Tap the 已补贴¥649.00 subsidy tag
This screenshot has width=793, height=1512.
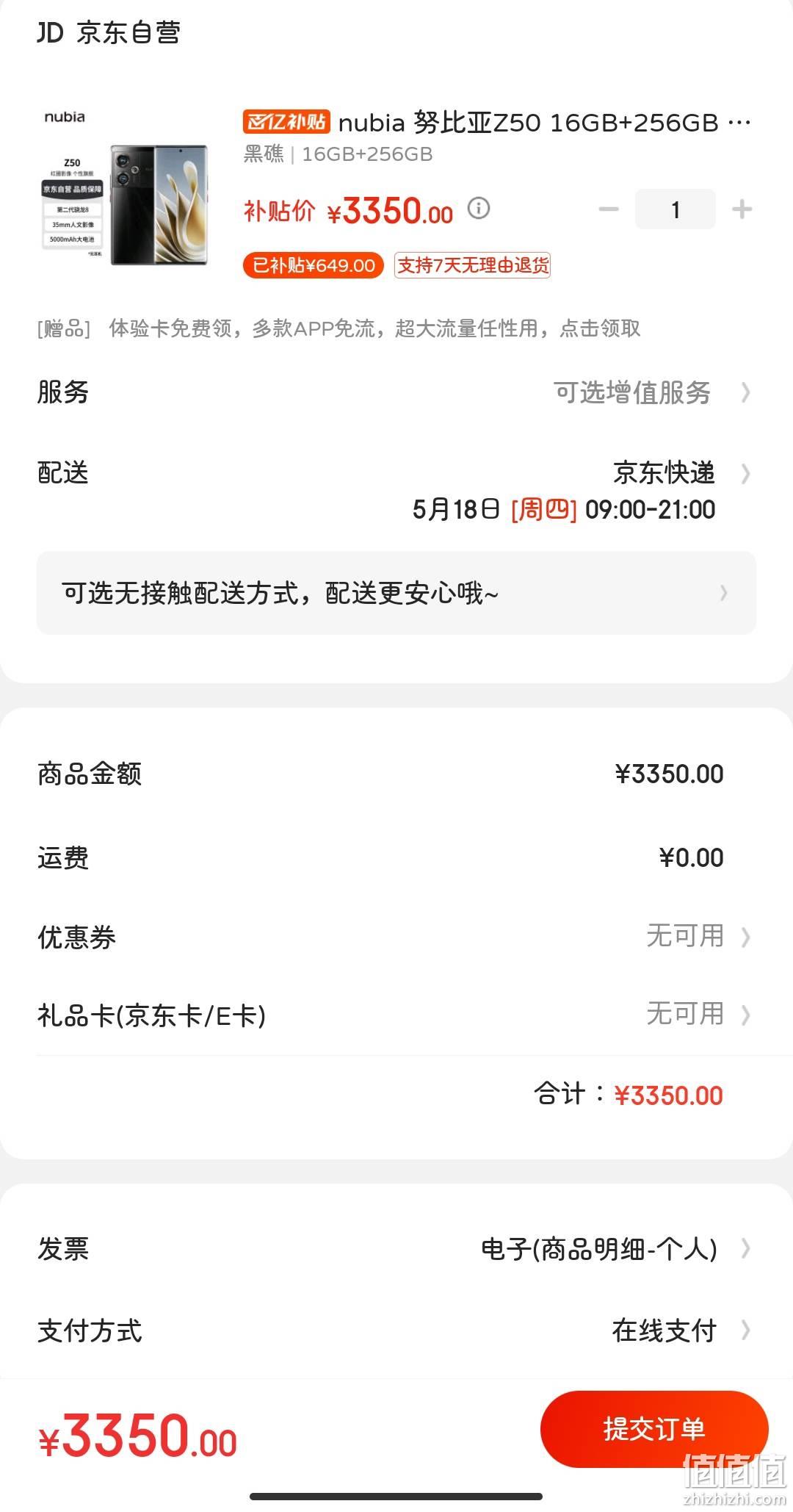point(314,265)
